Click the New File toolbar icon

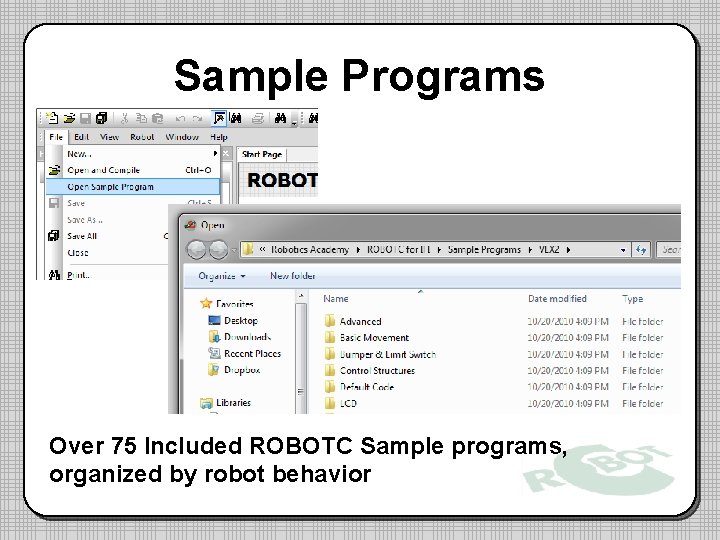52,118
